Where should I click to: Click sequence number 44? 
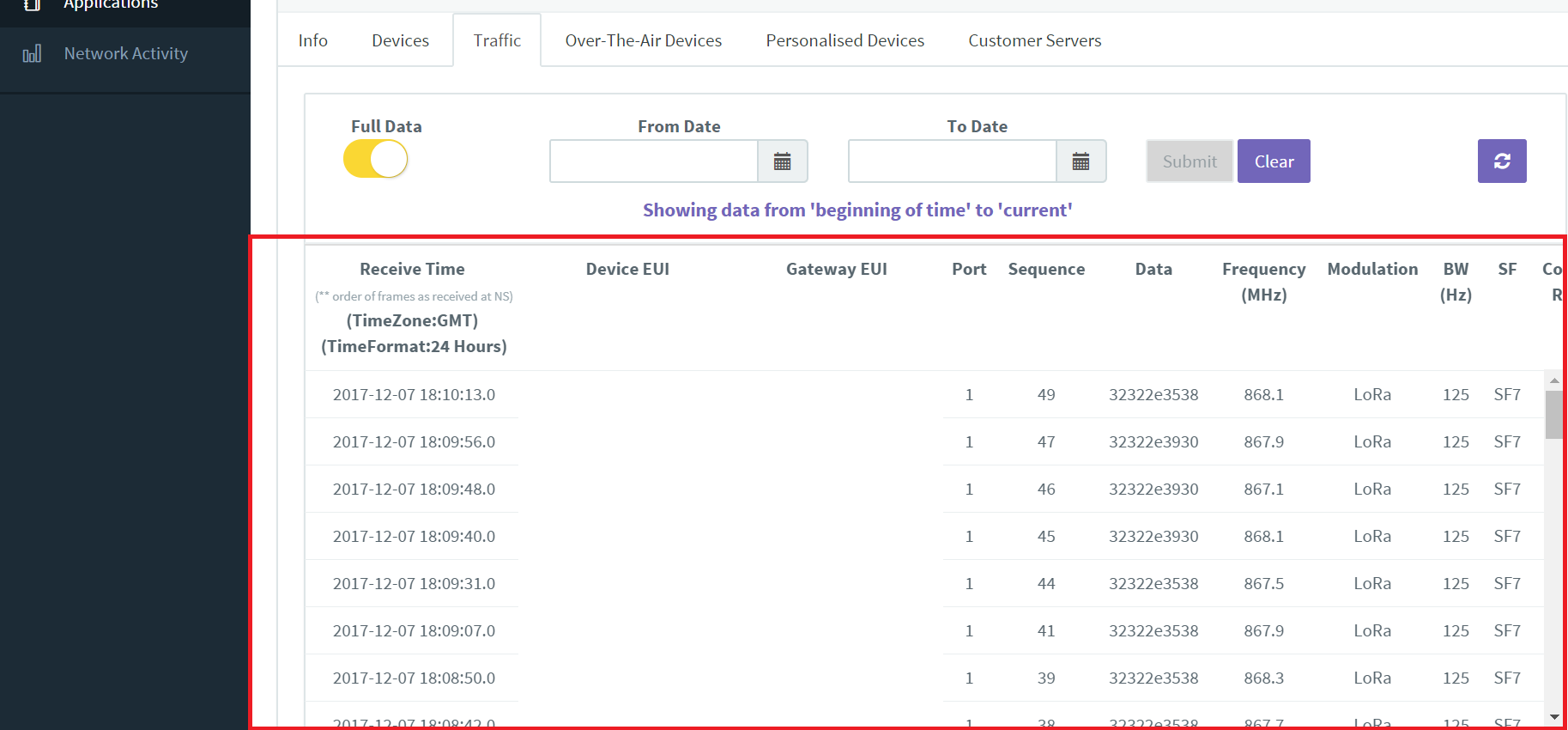click(1046, 584)
